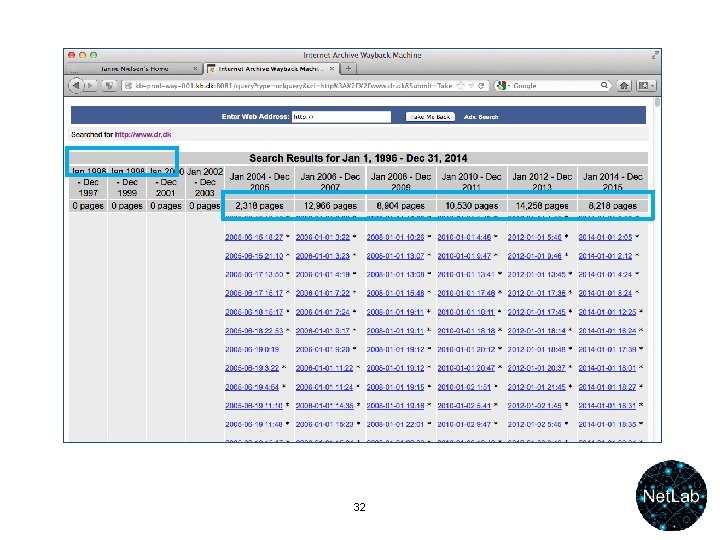Open the 2012-01-01 13:45 capture
This screenshot has height=540, width=720.
(536, 274)
